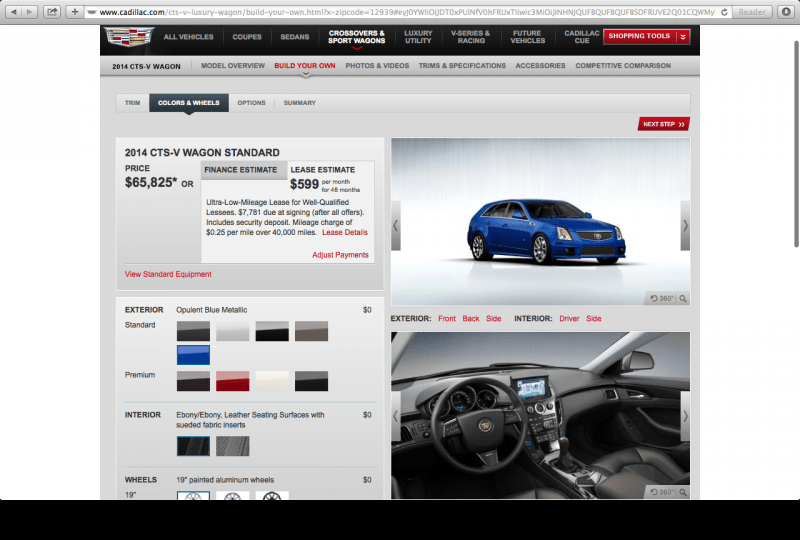Choose the dark plum premium exterior swatch
The width and height of the screenshot is (800, 540).
tap(193, 381)
